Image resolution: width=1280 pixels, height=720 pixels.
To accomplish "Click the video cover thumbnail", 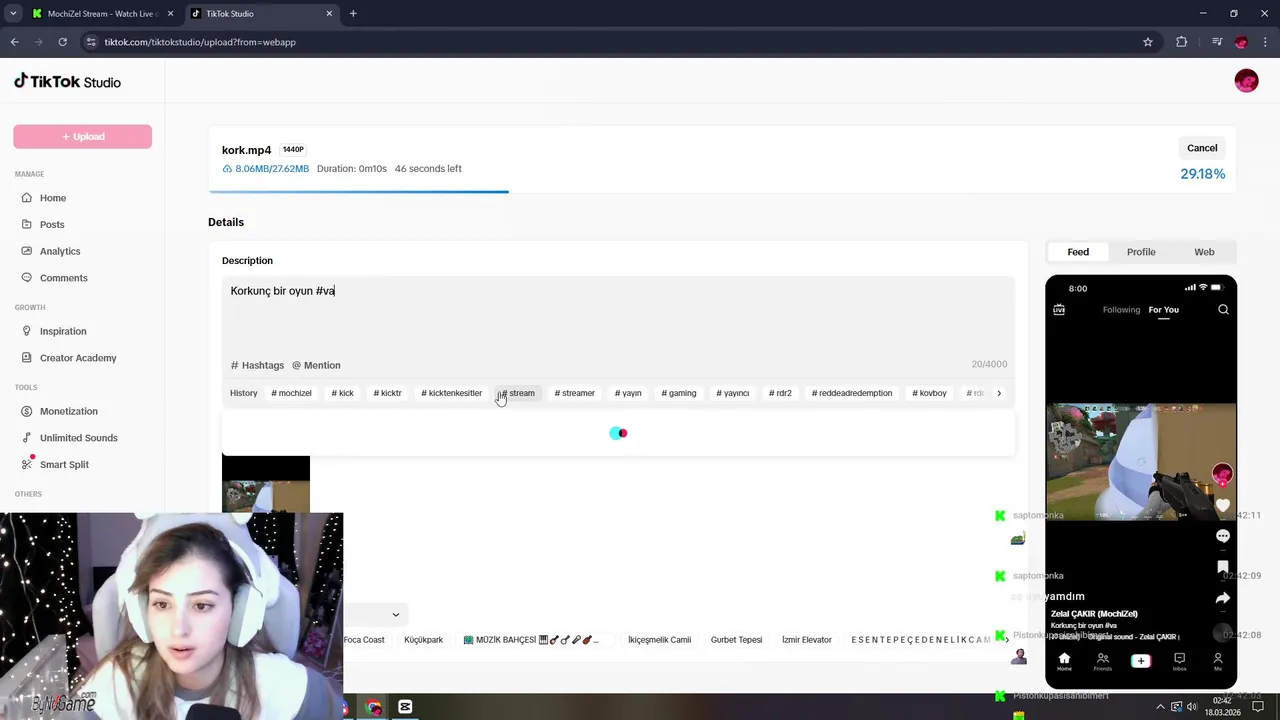I will coord(266,484).
